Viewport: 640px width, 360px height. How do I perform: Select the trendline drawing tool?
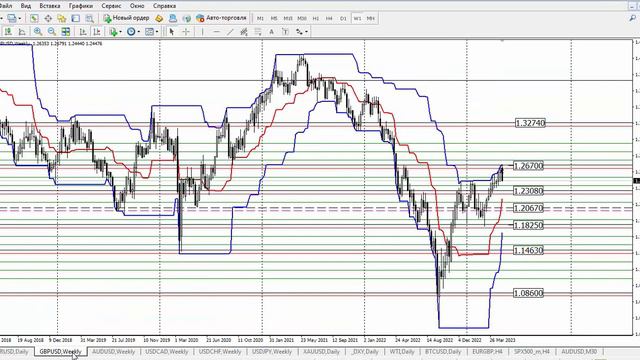[230, 32]
